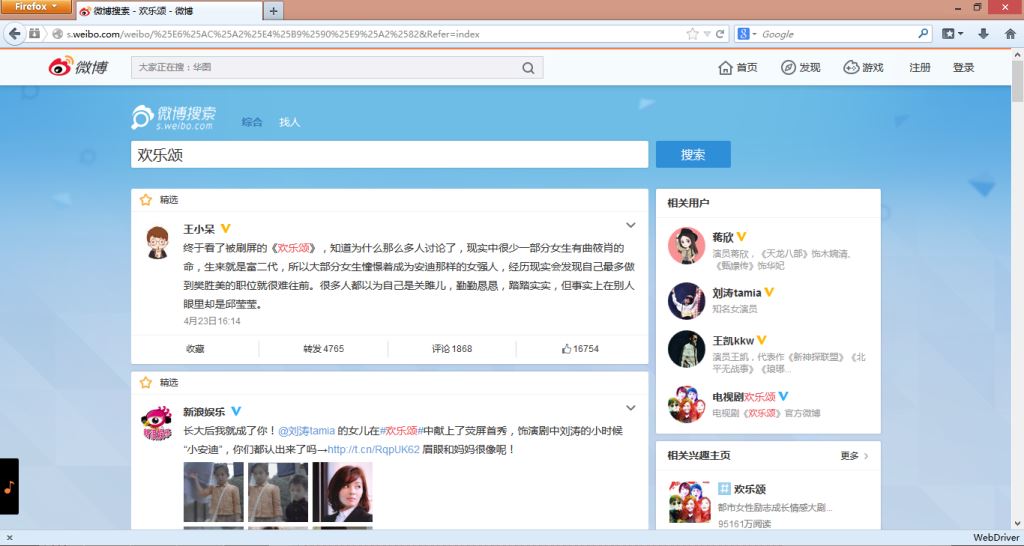Click the 欢乐颂 interest page thumbnail

coord(690,501)
